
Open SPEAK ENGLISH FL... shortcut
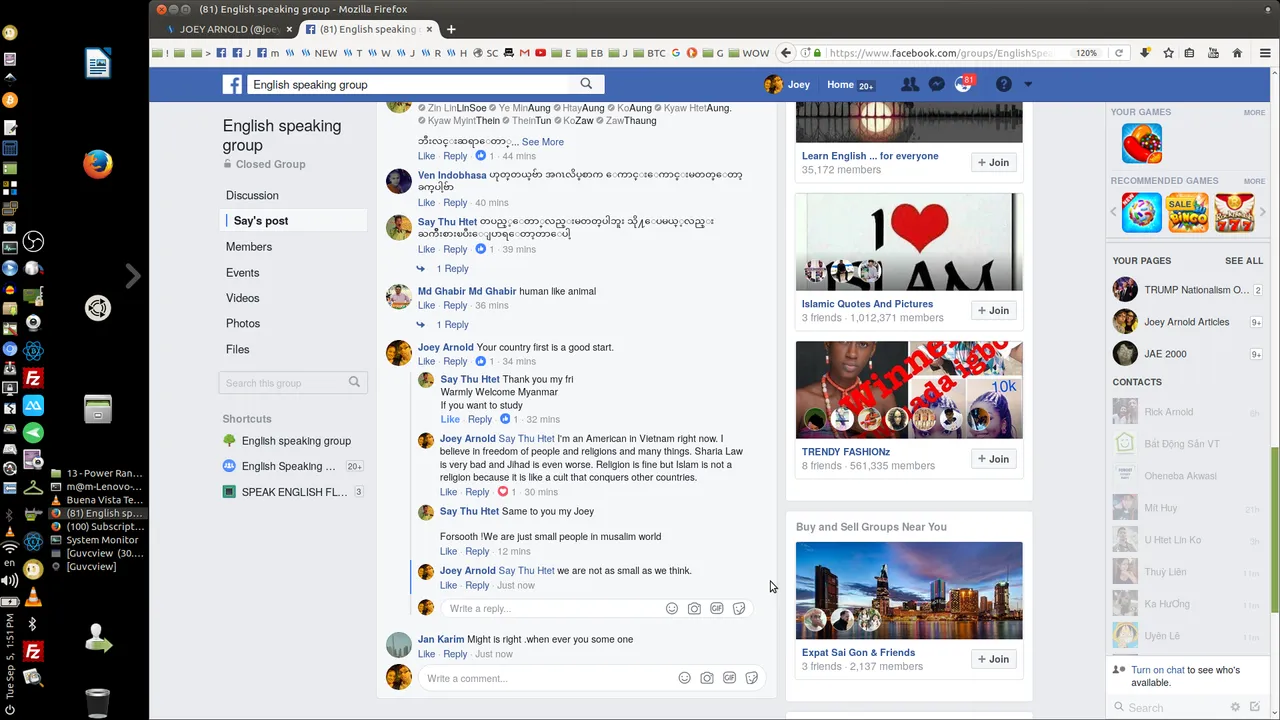[x=294, y=492]
